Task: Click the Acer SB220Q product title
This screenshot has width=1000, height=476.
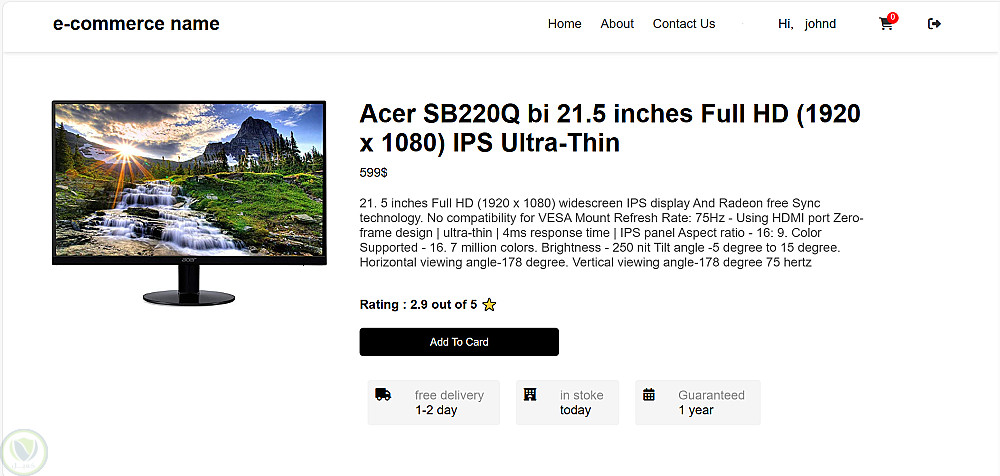Action: pyautogui.click(x=609, y=127)
